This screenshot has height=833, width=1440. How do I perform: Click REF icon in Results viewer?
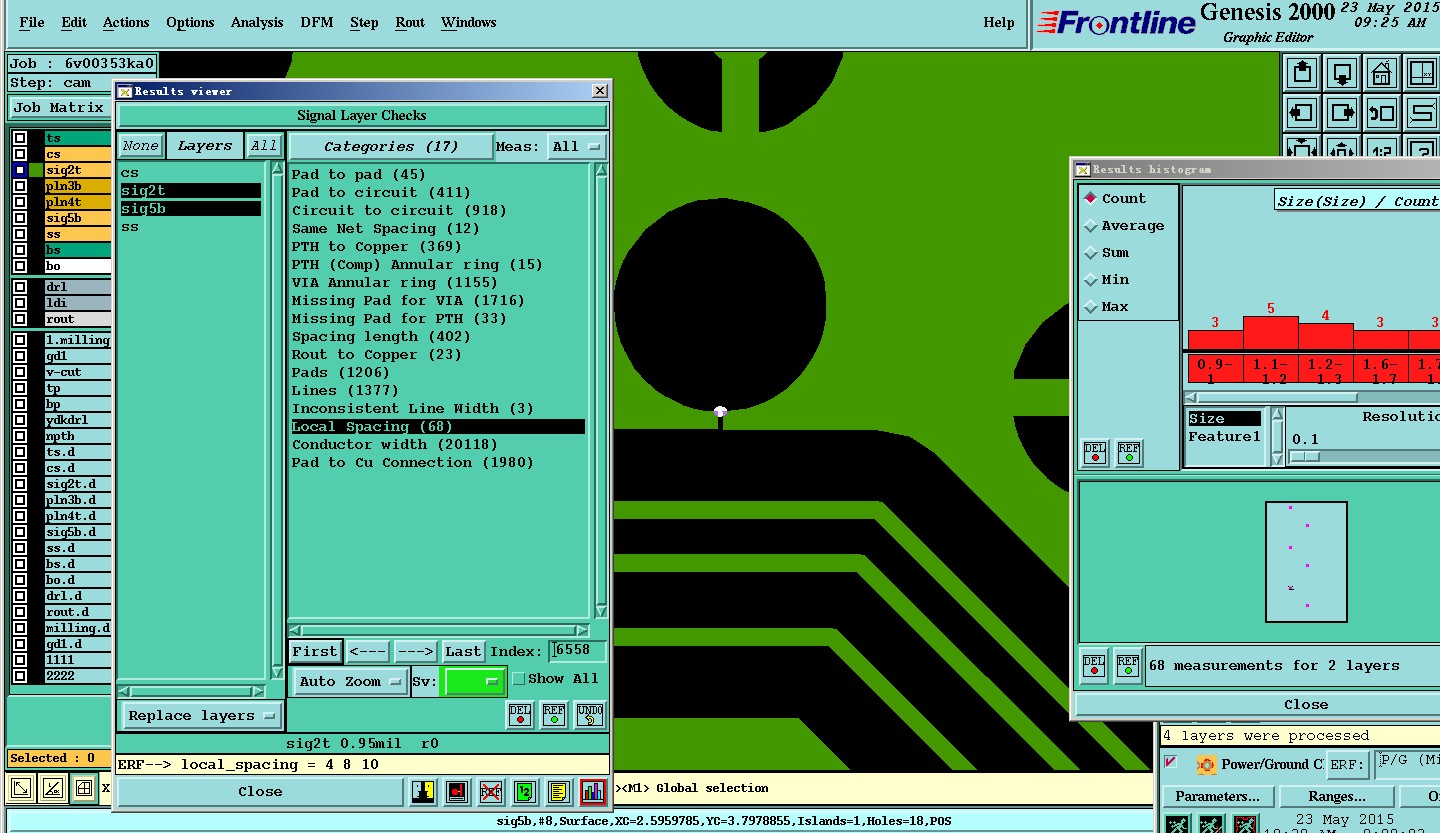click(x=554, y=714)
